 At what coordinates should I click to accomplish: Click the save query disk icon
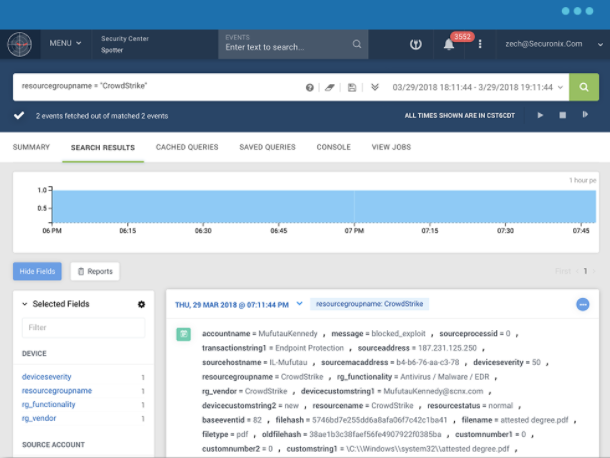(x=353, y=87)
